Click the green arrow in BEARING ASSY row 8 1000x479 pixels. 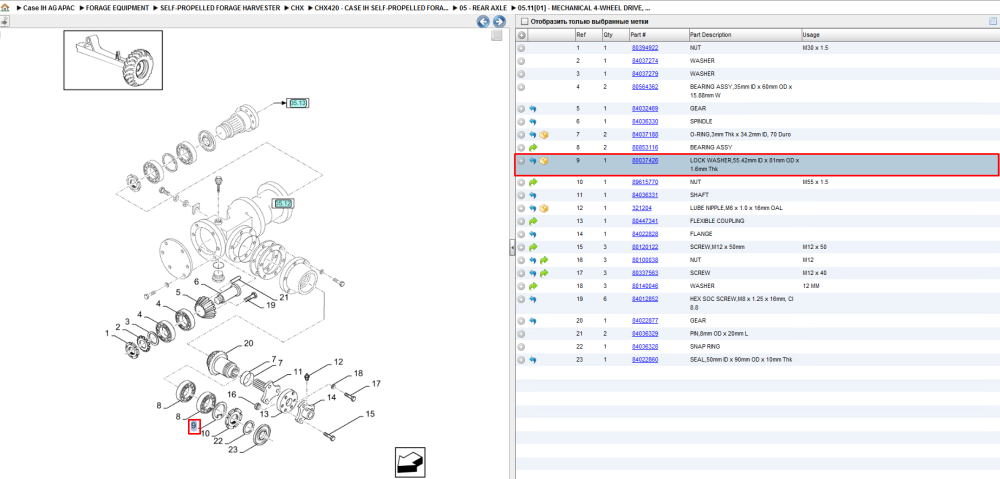tap(533, 148)
